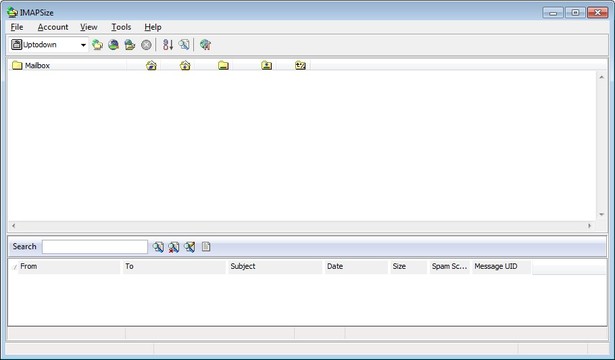Minimize the IMAPSize window

[553, 13]
